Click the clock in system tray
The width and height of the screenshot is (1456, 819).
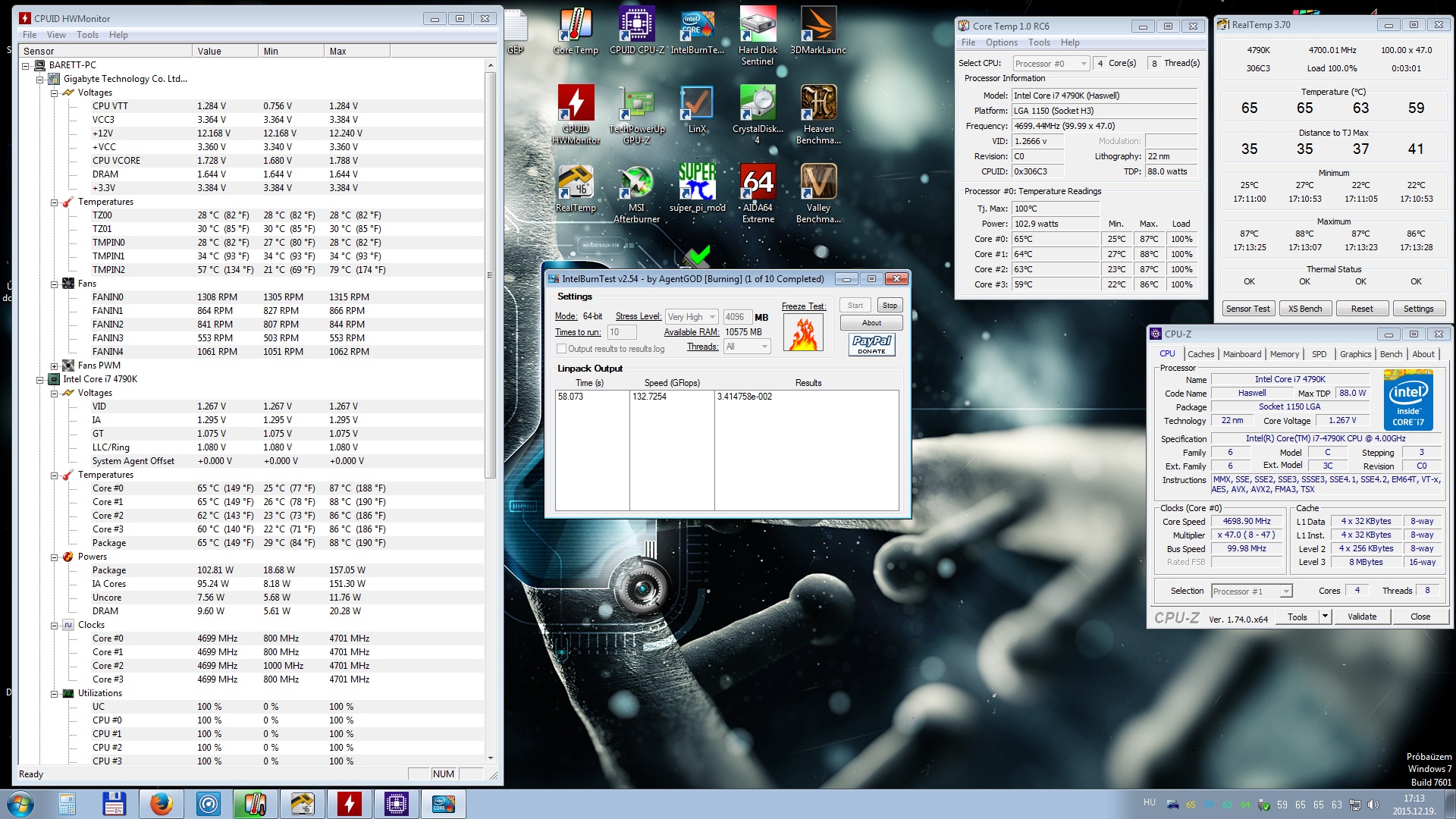click(1414, 805)
